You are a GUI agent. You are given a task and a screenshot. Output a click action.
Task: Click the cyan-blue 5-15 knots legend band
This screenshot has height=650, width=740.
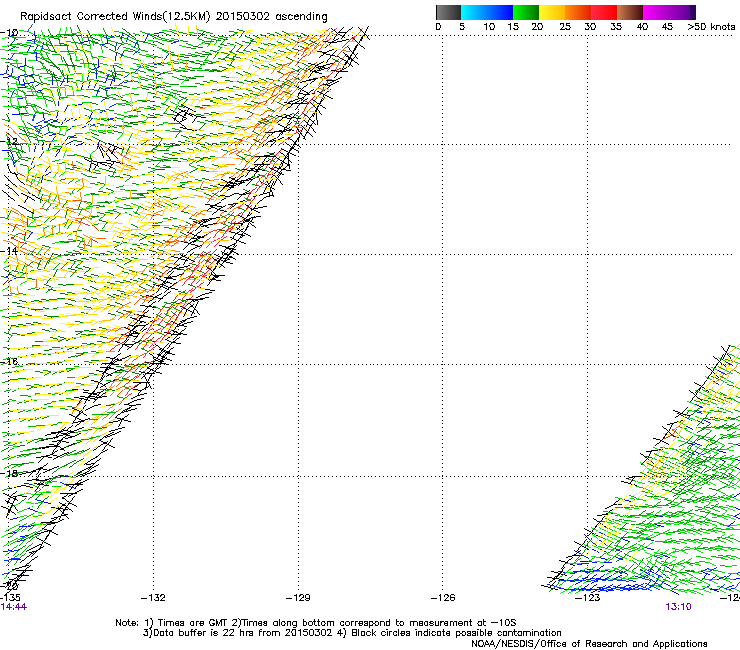pyautogui.click(x=487, y=12)
